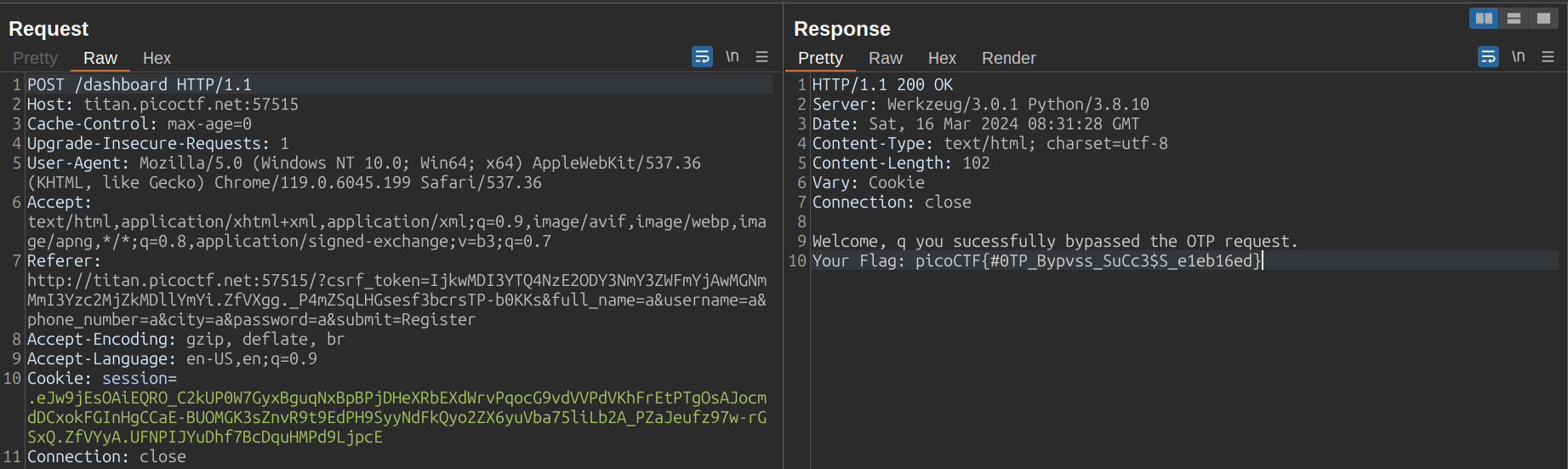Click the session cookie value text
The height and width of the screenshot is (469, 1568).
pos(396,417)
